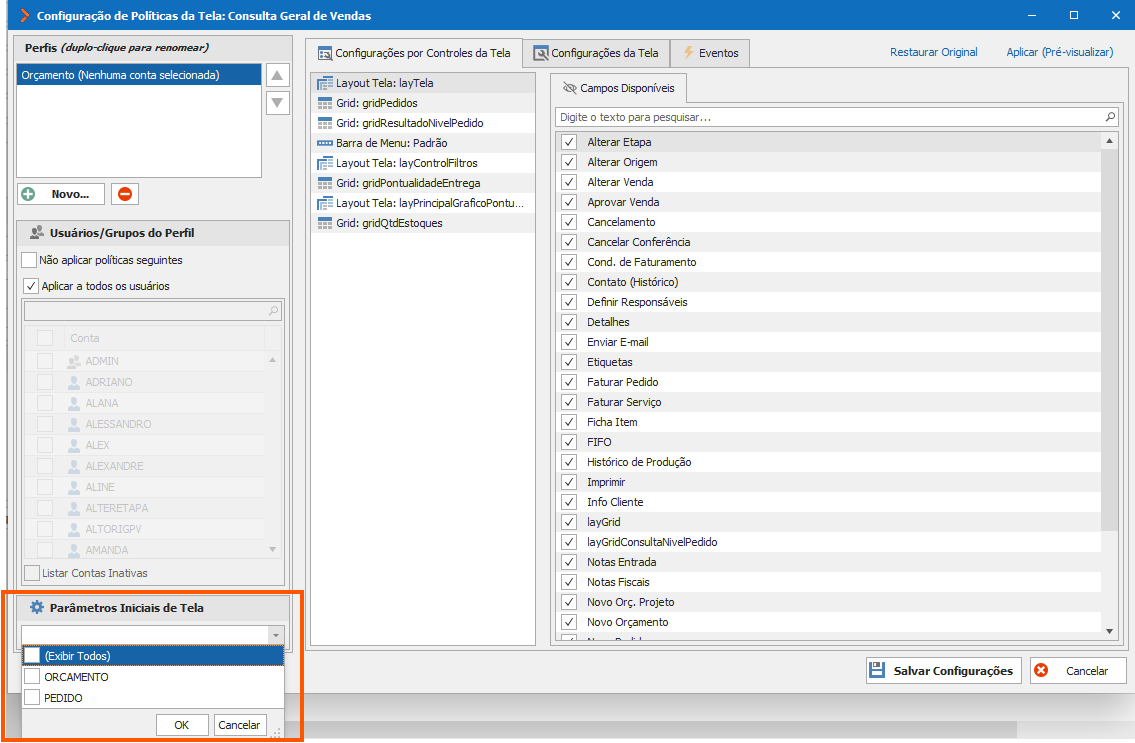Focus the Digite o texto para pesquisar field
Image resolution: width=1135 pixels, height=743 pixels.
coord(830,117)
